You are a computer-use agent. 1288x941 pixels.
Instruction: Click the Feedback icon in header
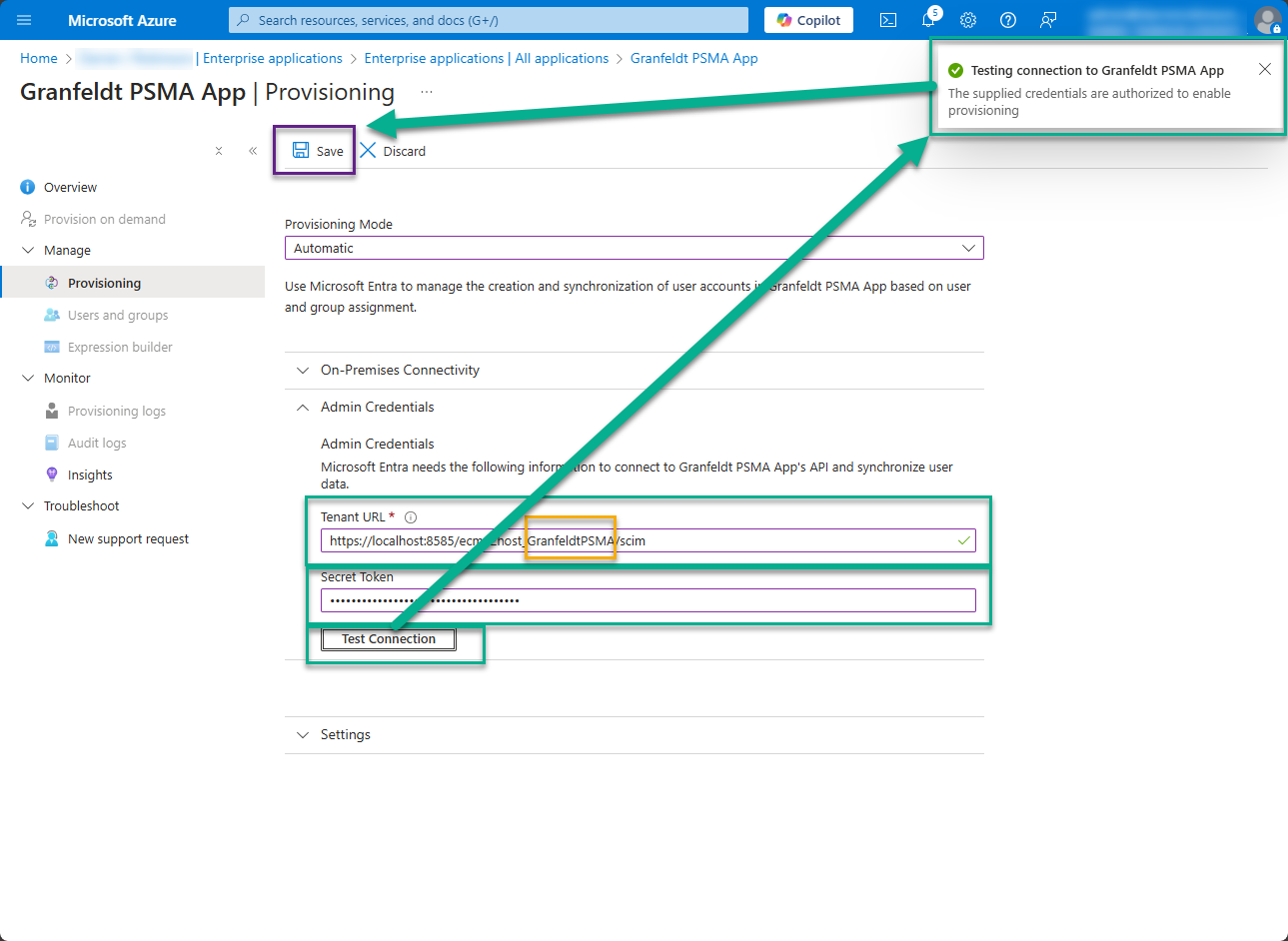1048,20
